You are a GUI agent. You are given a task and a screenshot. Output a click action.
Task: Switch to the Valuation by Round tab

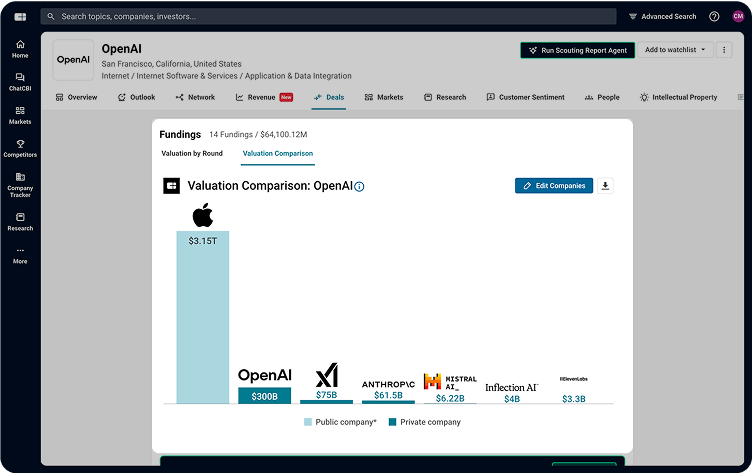pos(192,154)
